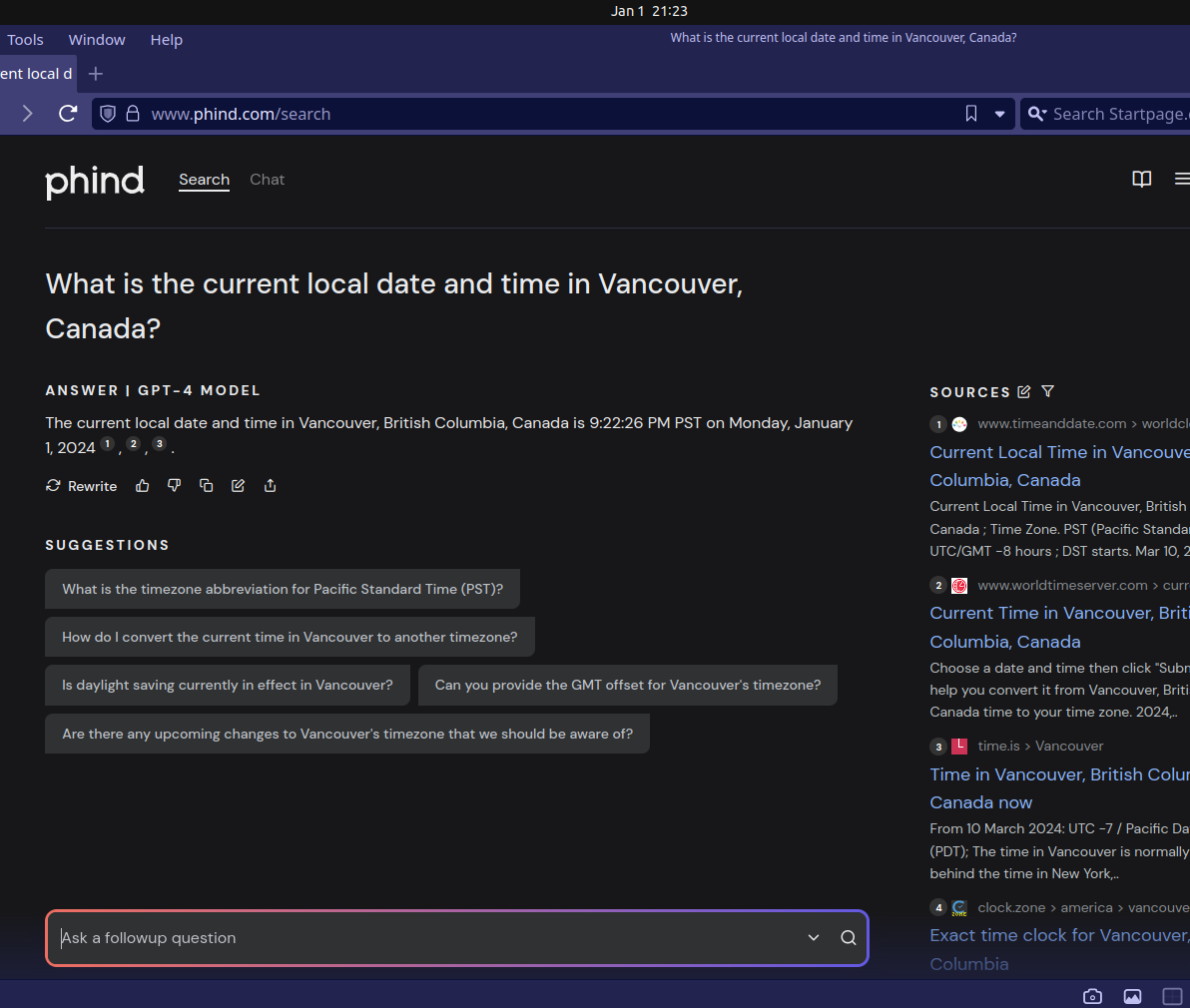
Task: Click Rewrite to regenerate the answer
Action: coord(81,486)
